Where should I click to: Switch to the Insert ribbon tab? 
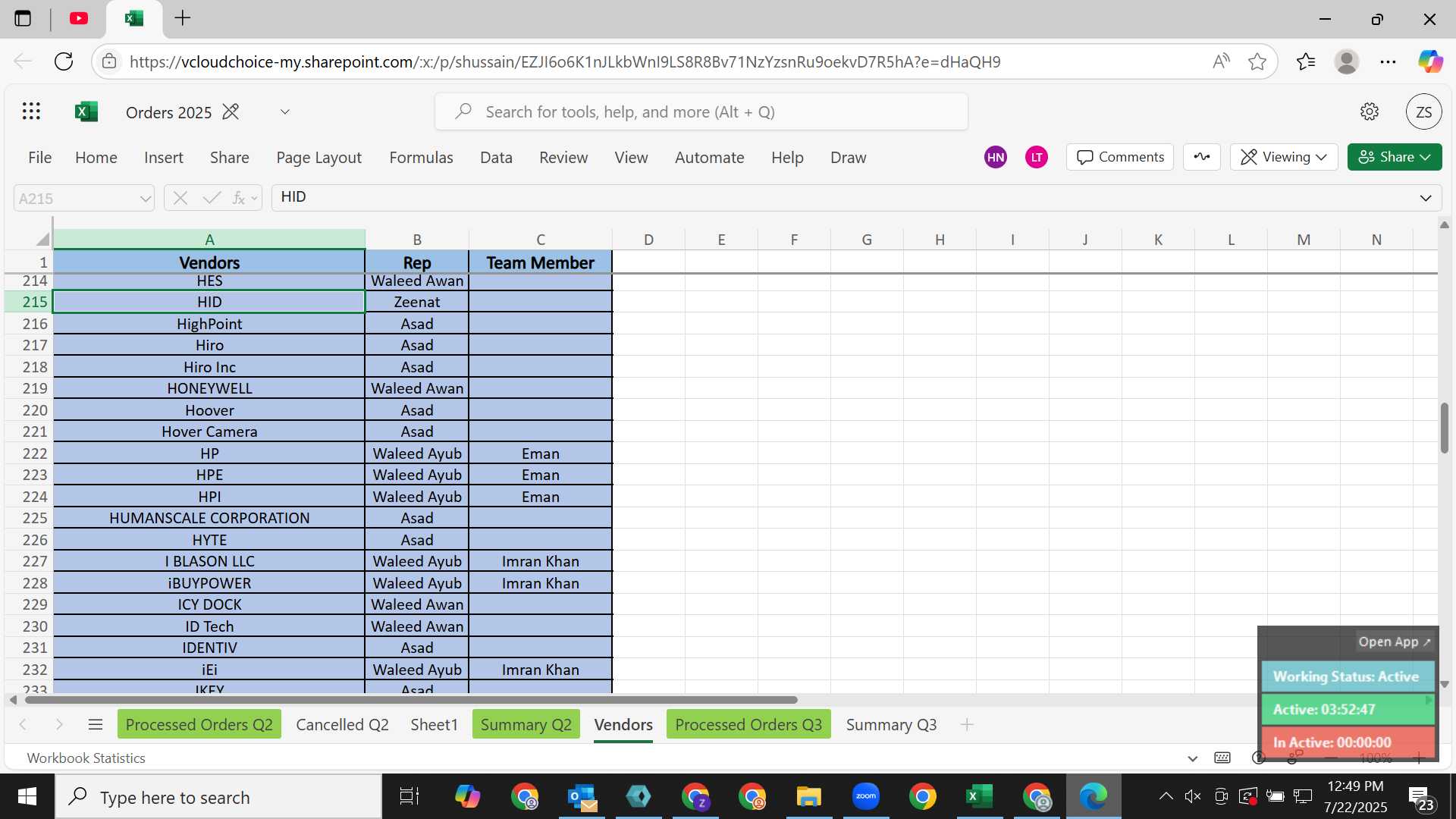[x=164, y=157]
